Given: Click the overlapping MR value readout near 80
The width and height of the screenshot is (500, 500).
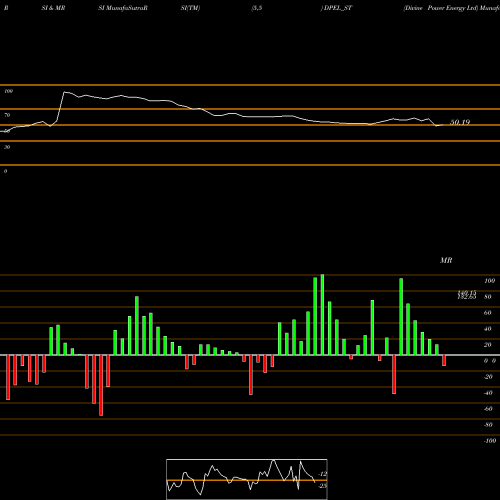Looking at the screenshot, I should point(467,295).
